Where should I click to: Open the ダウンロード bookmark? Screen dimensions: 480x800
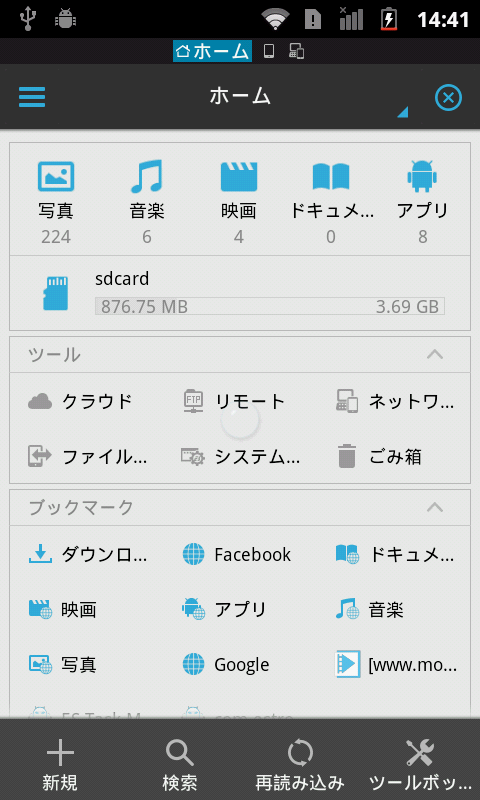click(88, 555)
